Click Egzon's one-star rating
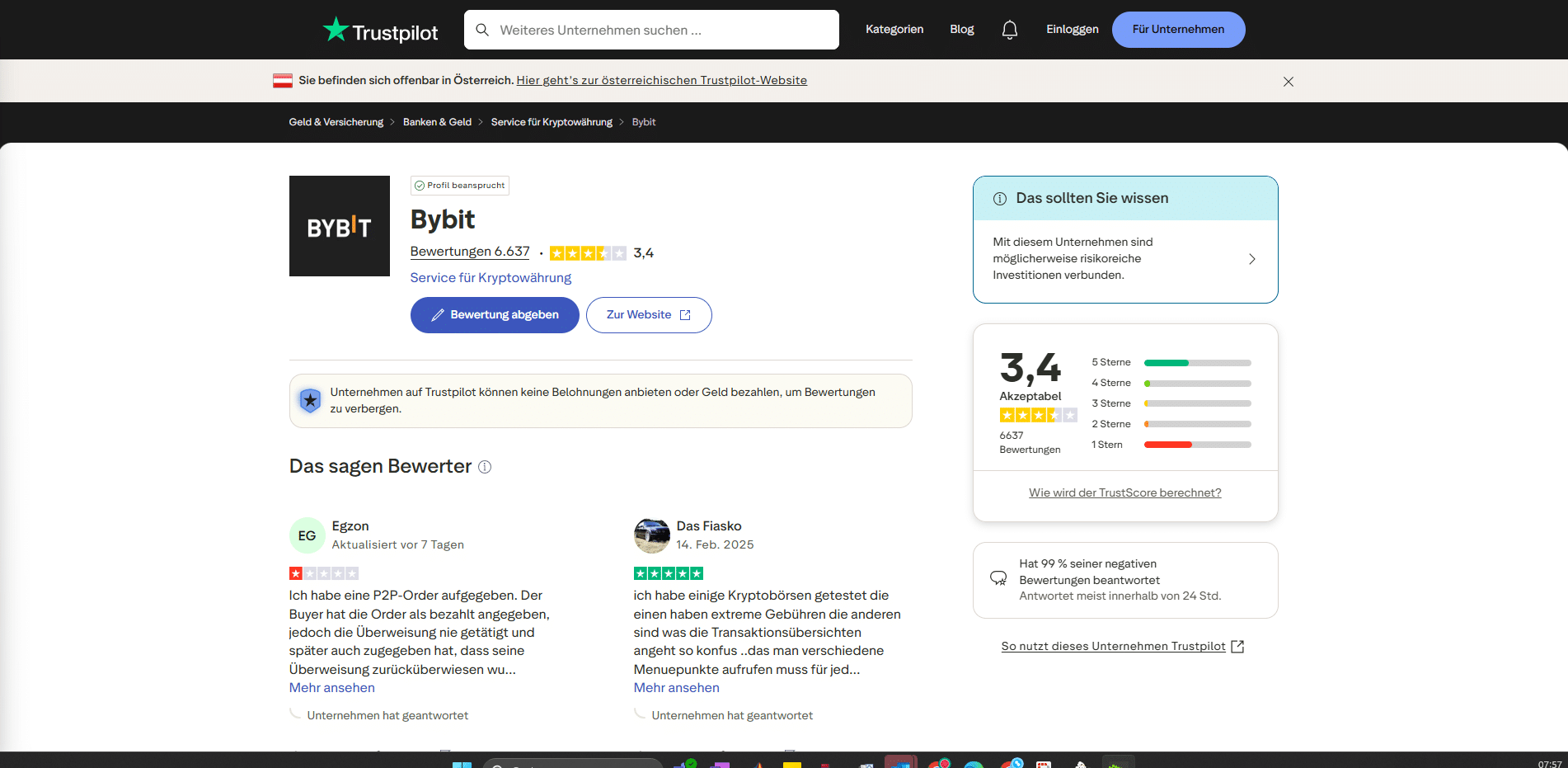1568x768 pixels. [324, 573]
